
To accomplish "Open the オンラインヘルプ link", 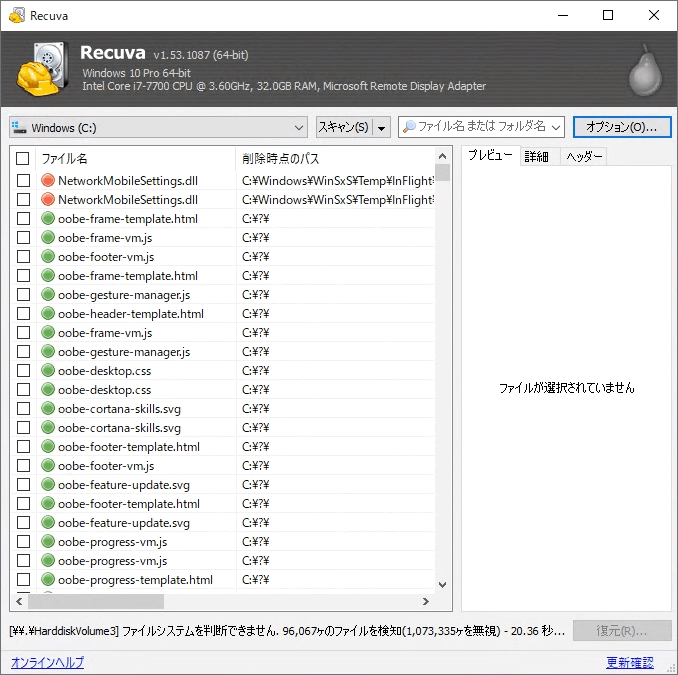I will 47,662.
